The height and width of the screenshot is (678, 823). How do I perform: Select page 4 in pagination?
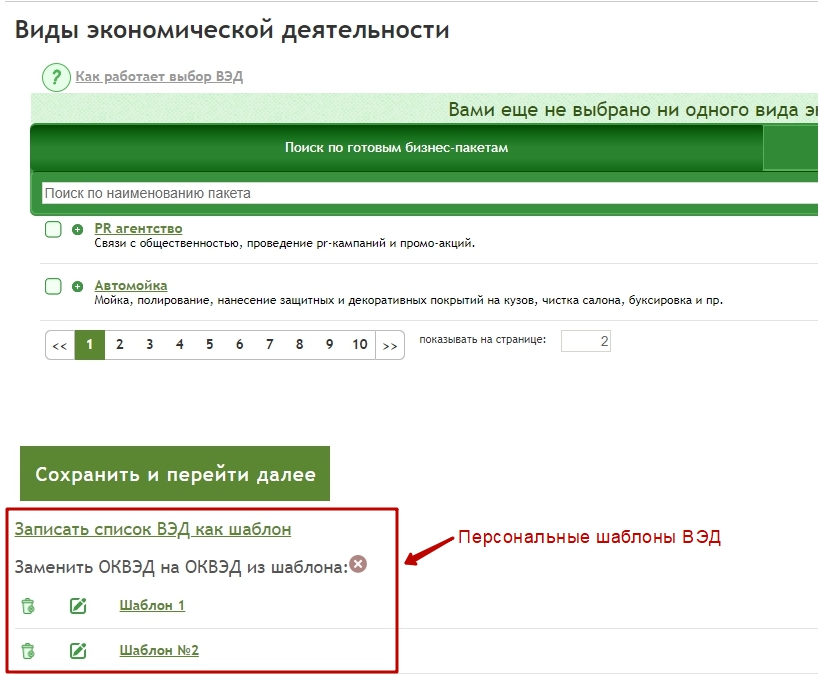point(180,345)
